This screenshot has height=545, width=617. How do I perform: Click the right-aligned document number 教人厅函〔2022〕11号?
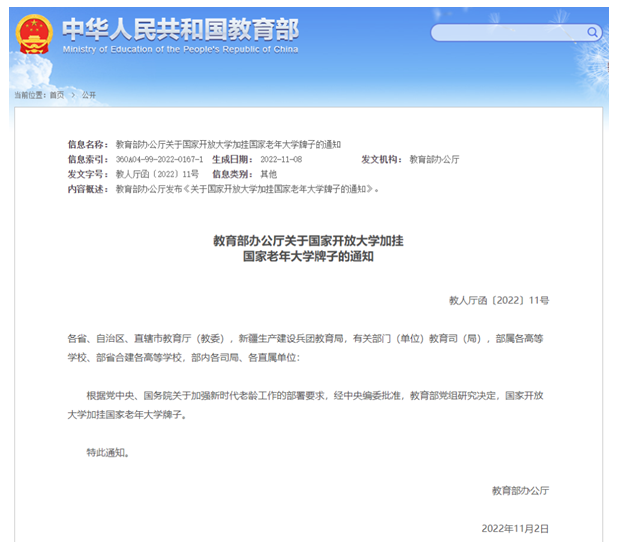[x=499, y=301]
